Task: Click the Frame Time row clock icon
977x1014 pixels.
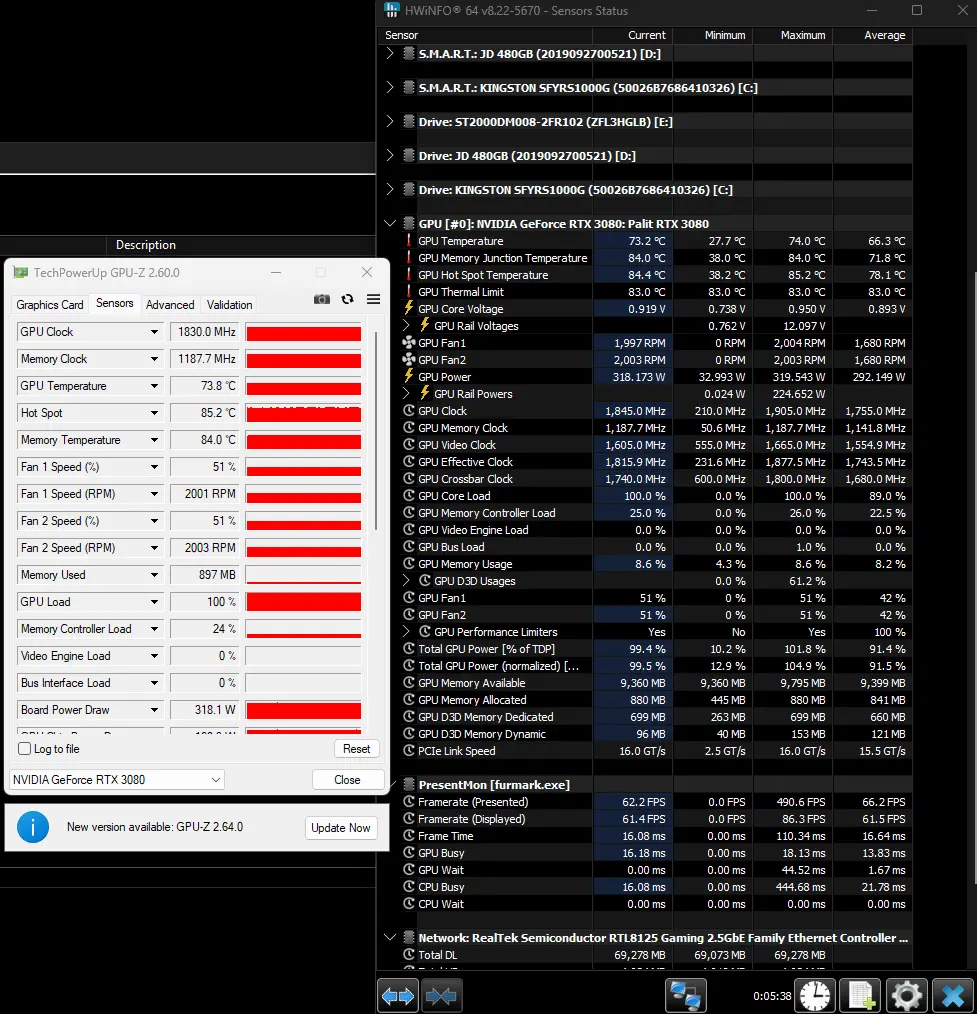Action: pos(409,836)
